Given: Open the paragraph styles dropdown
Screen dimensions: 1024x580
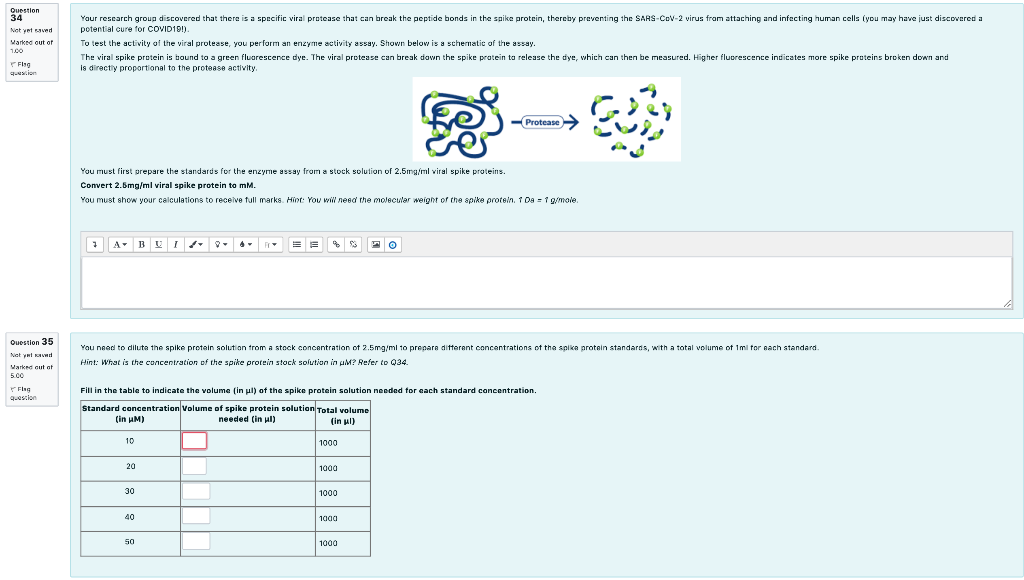Looking at the screenshot, I should pyautogui.click(x=120, y=244).
